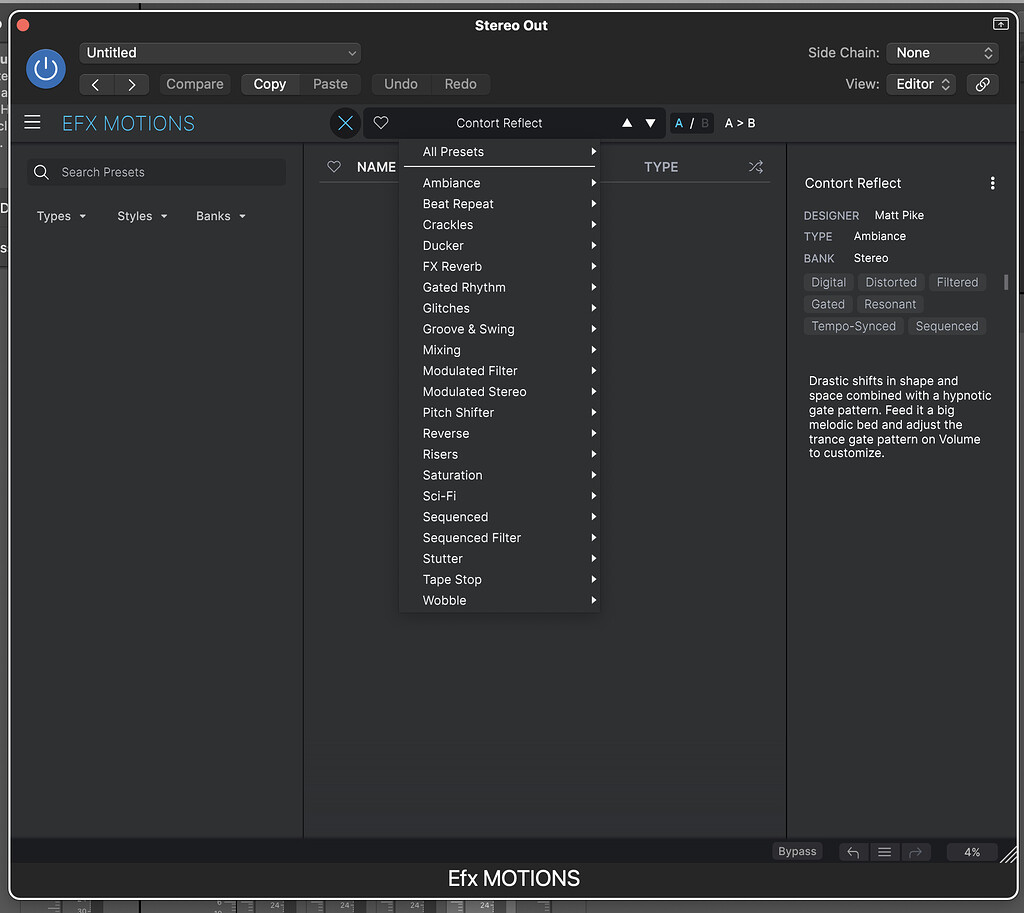Open Groove & Swing submenu

tap(500, 329)
